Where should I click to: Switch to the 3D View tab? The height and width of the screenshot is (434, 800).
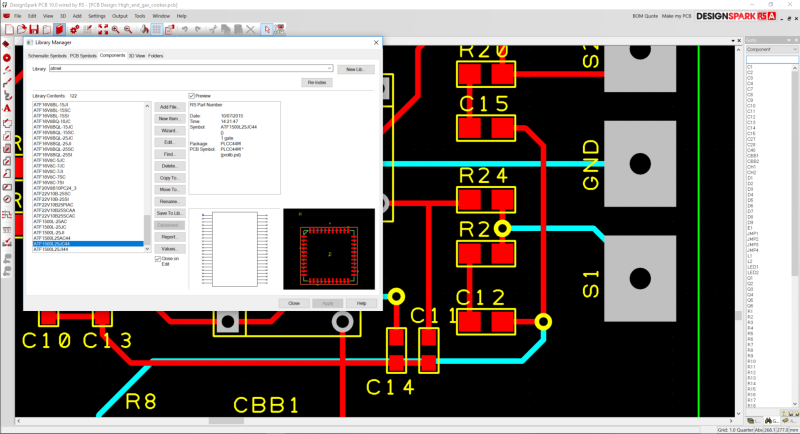137,56
